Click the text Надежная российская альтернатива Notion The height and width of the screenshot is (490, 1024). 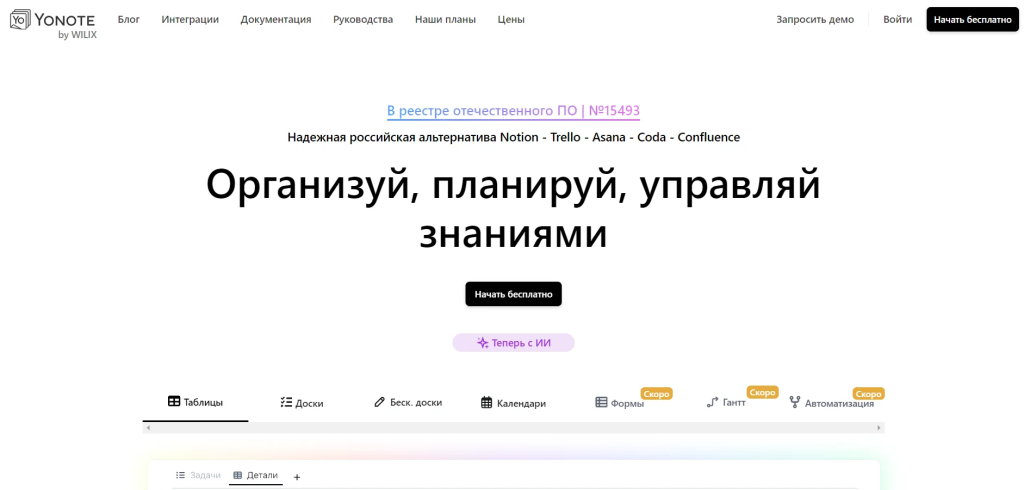(x=412, y=138)
